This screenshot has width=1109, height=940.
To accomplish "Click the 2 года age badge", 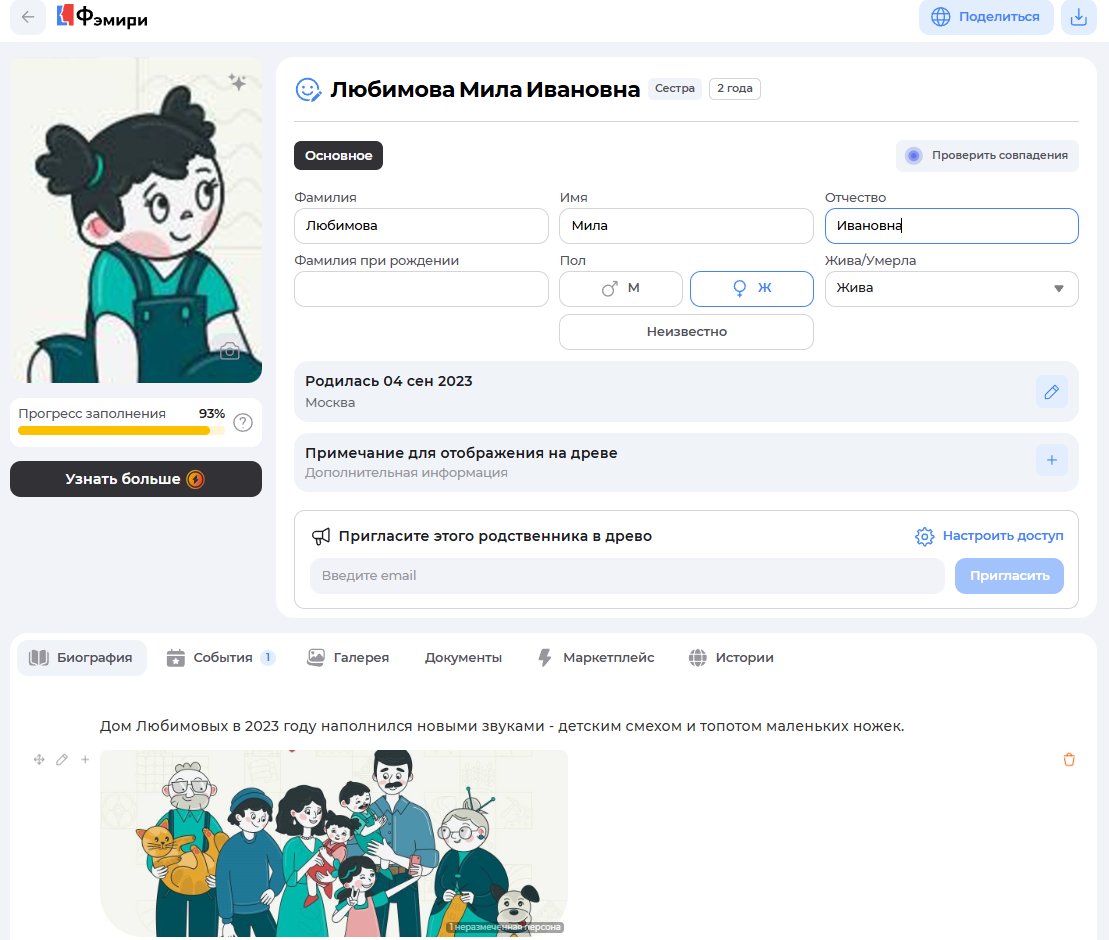I will pyautogui.click(x=734, y=88).
